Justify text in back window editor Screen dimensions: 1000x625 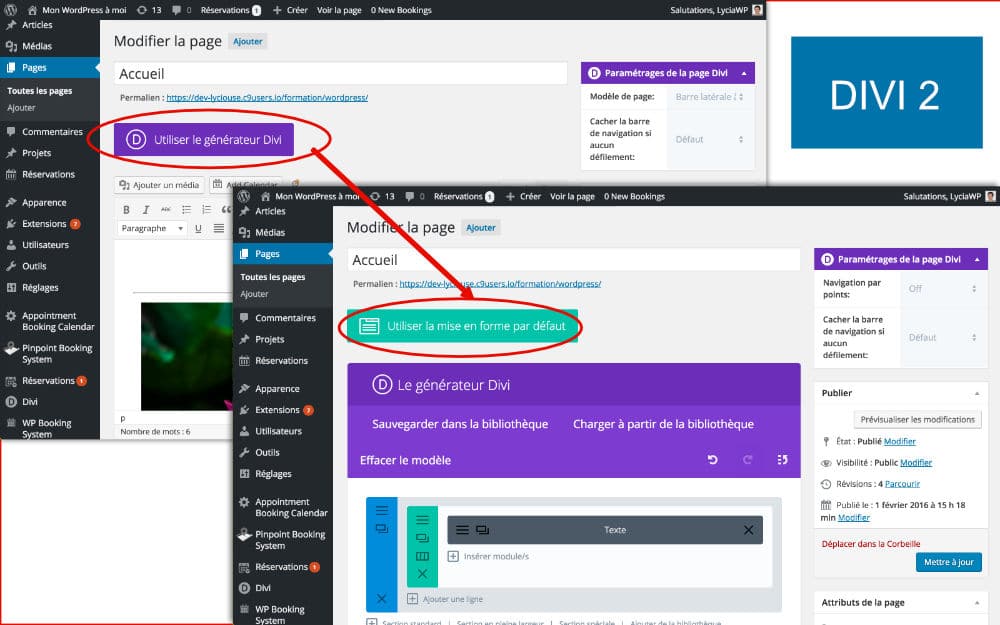219,228
